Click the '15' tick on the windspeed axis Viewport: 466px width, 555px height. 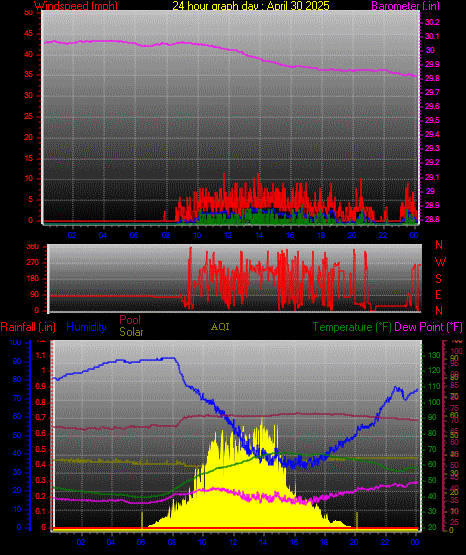(x=28, y=159)
